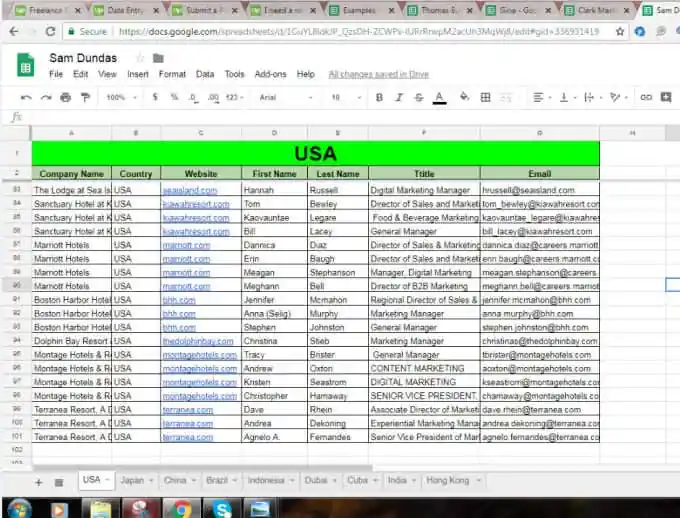This screenshot has height=518, width=680.
Task: Open fill color picker
Action: (x=464, y=97)
